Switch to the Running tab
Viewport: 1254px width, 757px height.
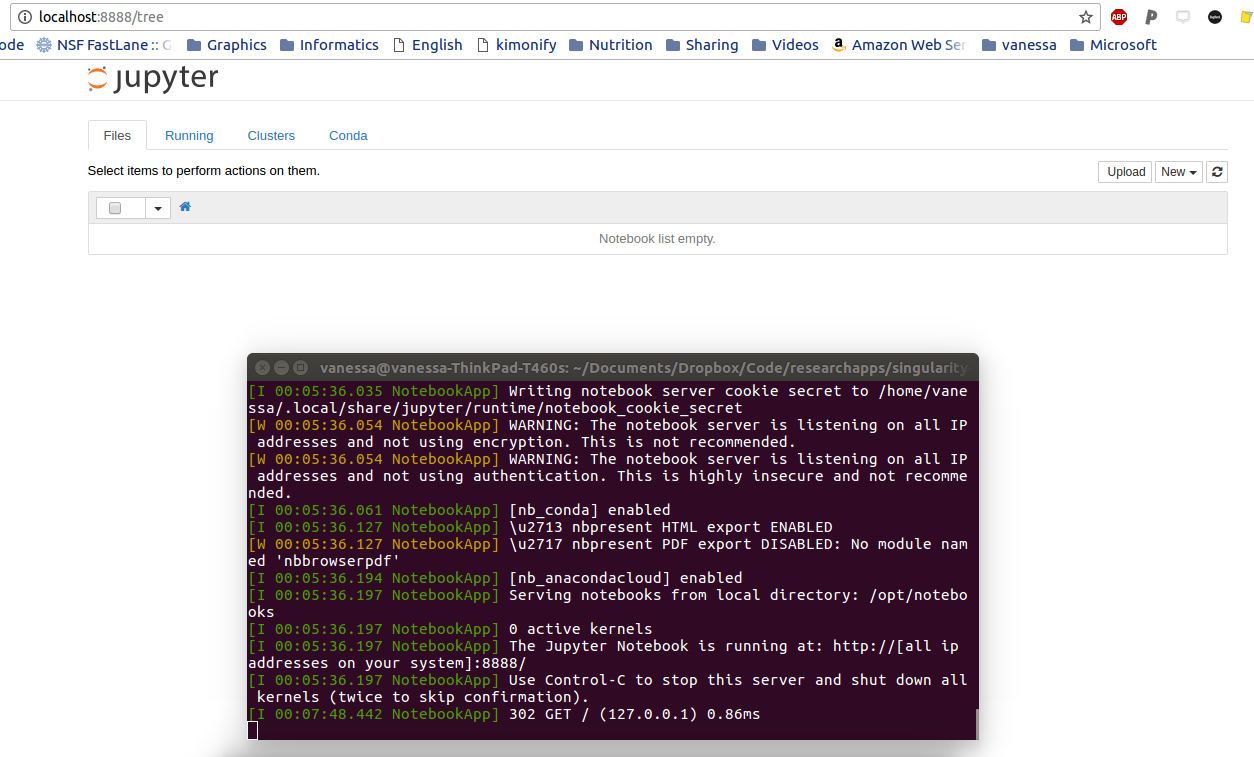[189, 135]
